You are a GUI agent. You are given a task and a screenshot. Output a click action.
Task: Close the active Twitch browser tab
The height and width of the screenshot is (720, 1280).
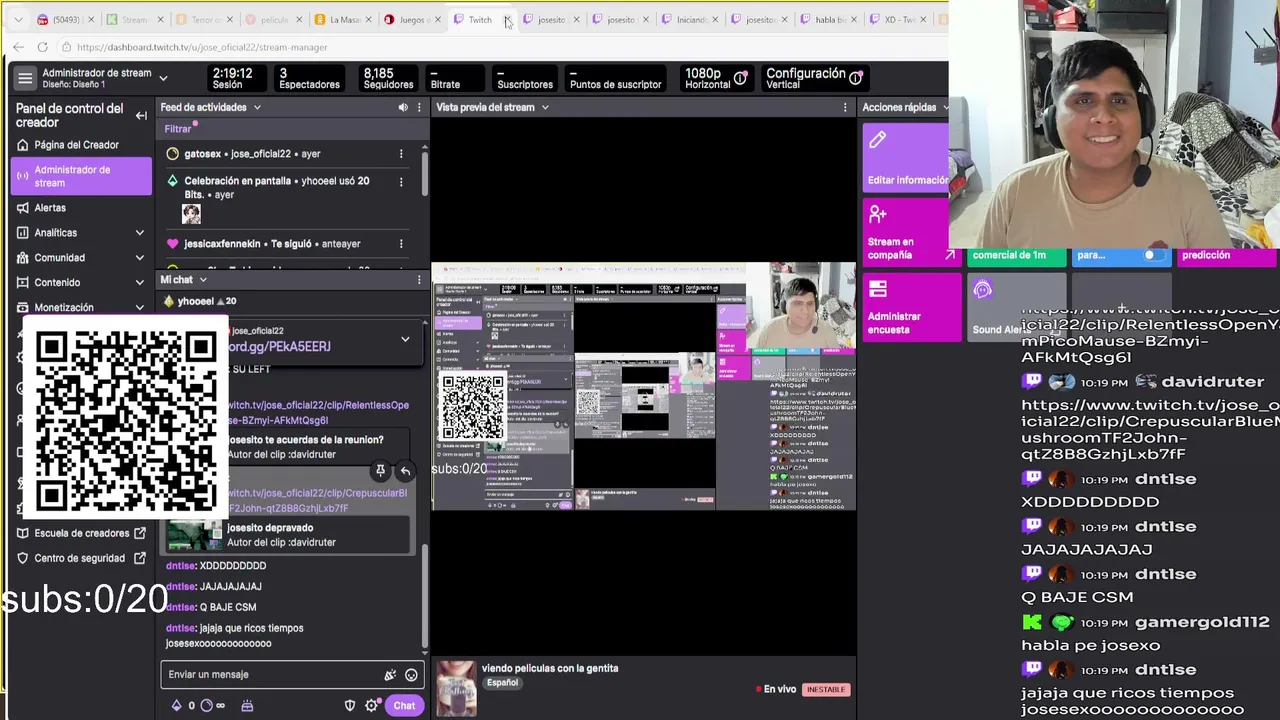click(508, 20)
